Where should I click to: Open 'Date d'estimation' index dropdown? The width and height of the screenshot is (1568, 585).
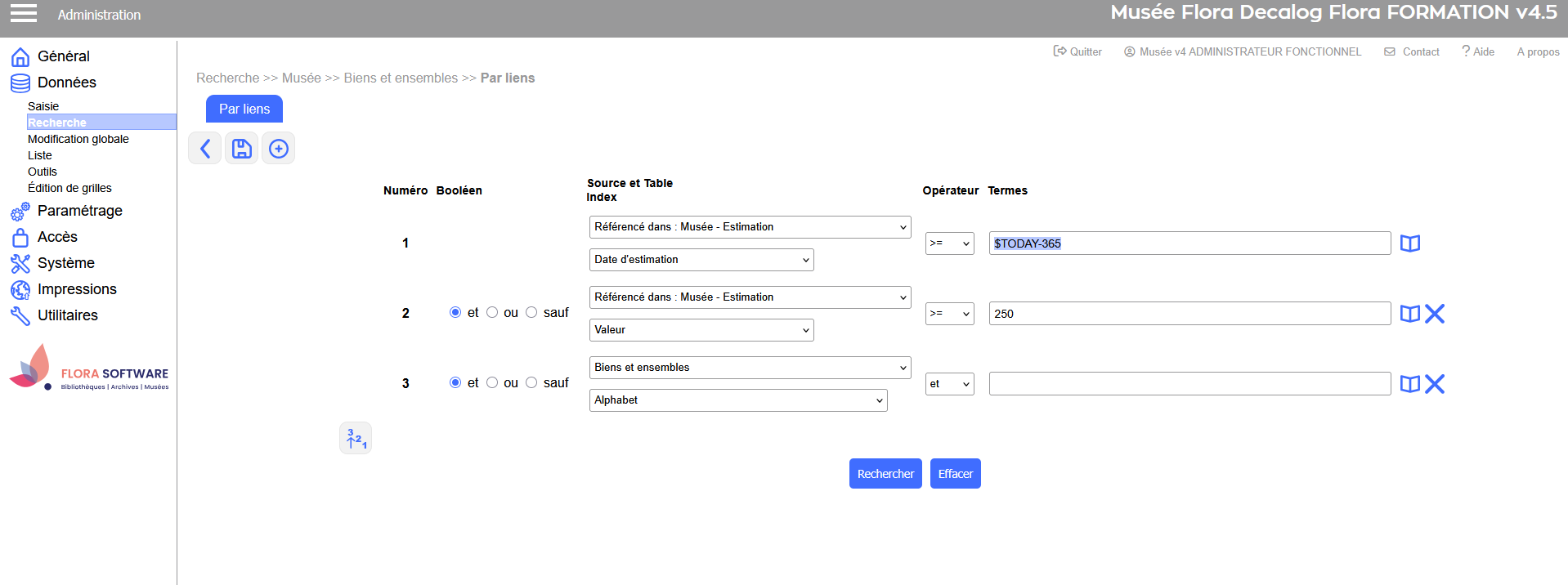coord(701,260)
